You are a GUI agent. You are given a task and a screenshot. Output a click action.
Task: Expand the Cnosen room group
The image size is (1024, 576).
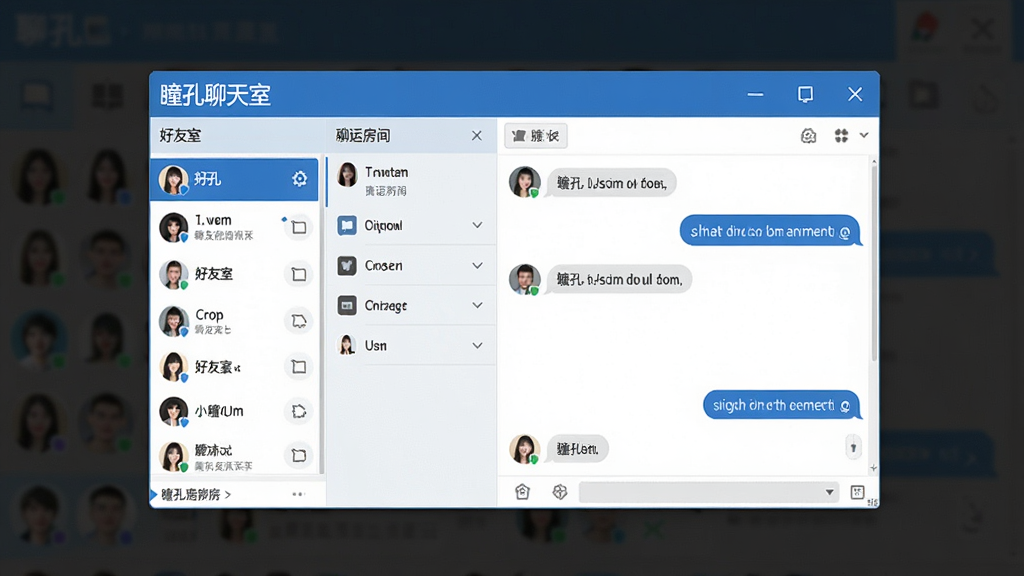[477, 266]
